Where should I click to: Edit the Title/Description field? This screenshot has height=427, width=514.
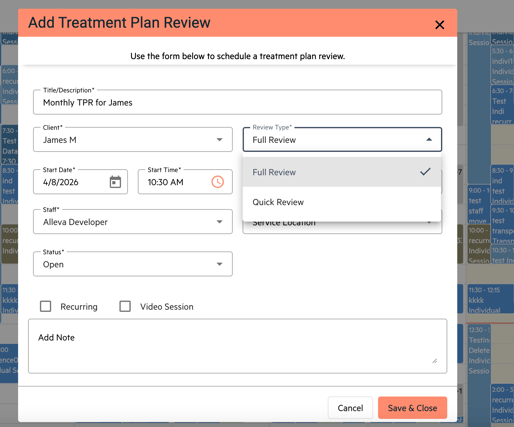238,102
